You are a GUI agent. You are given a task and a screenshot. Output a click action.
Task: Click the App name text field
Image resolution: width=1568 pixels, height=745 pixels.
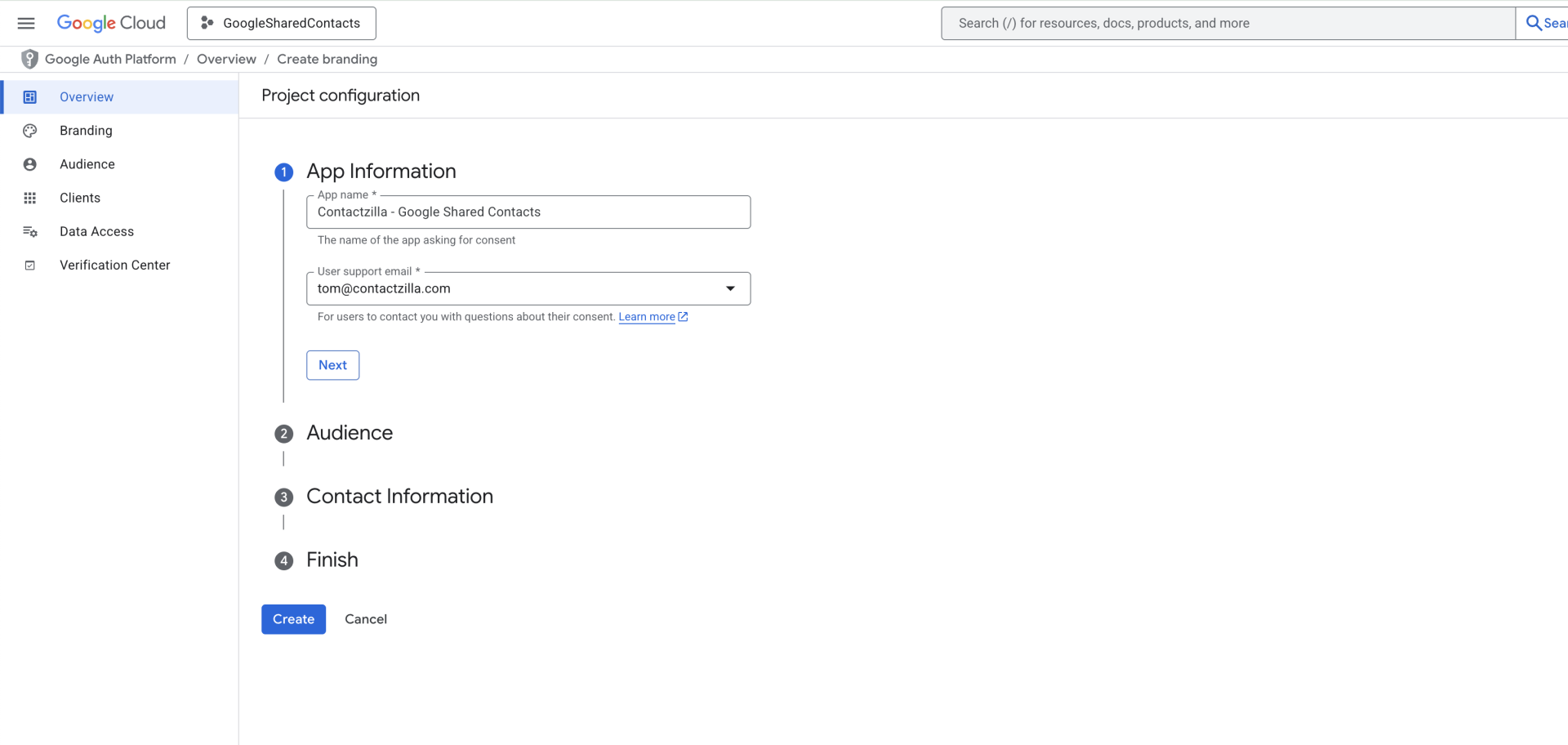(x=528, y=212)
